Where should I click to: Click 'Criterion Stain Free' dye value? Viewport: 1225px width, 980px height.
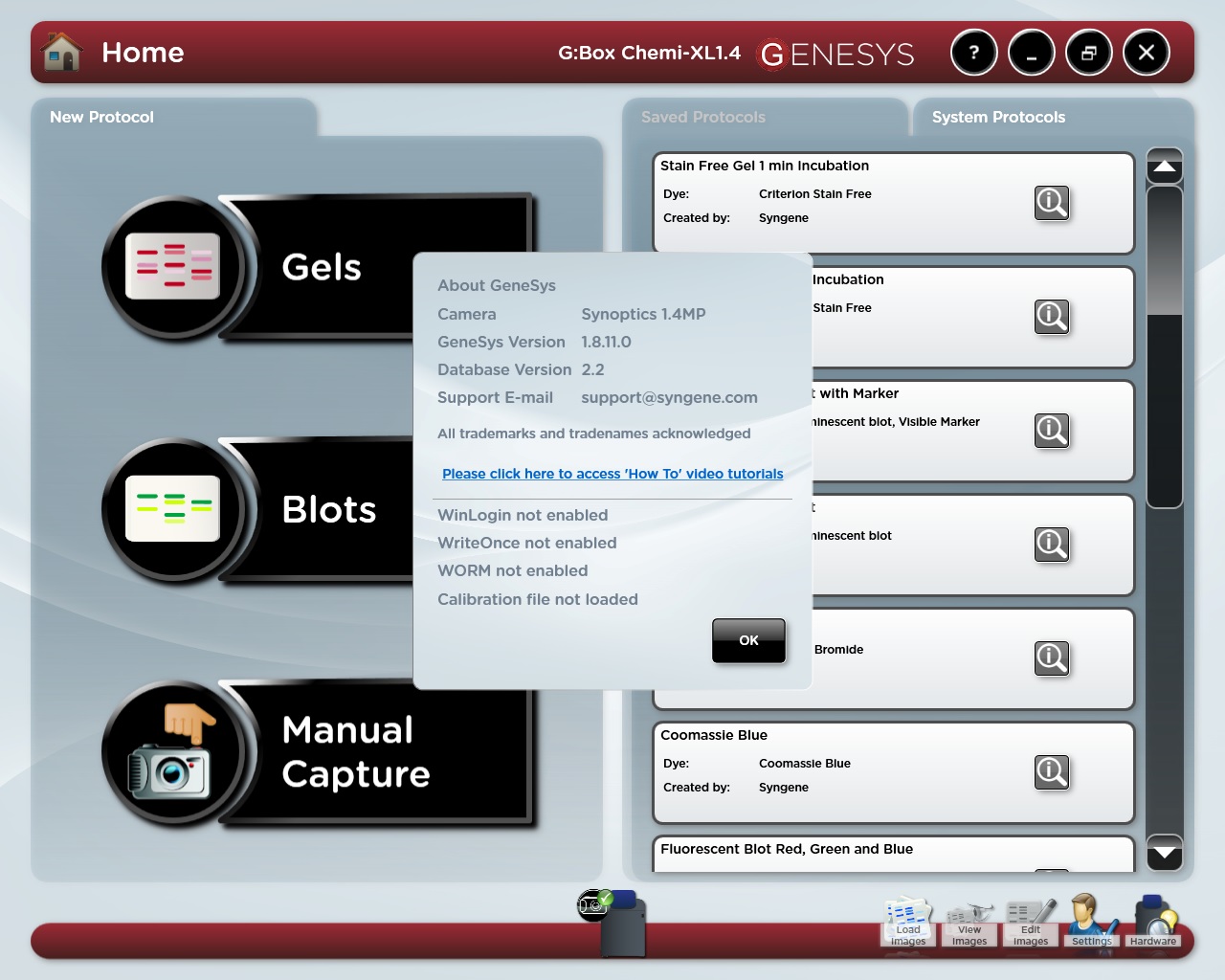(x=815, y=193)
